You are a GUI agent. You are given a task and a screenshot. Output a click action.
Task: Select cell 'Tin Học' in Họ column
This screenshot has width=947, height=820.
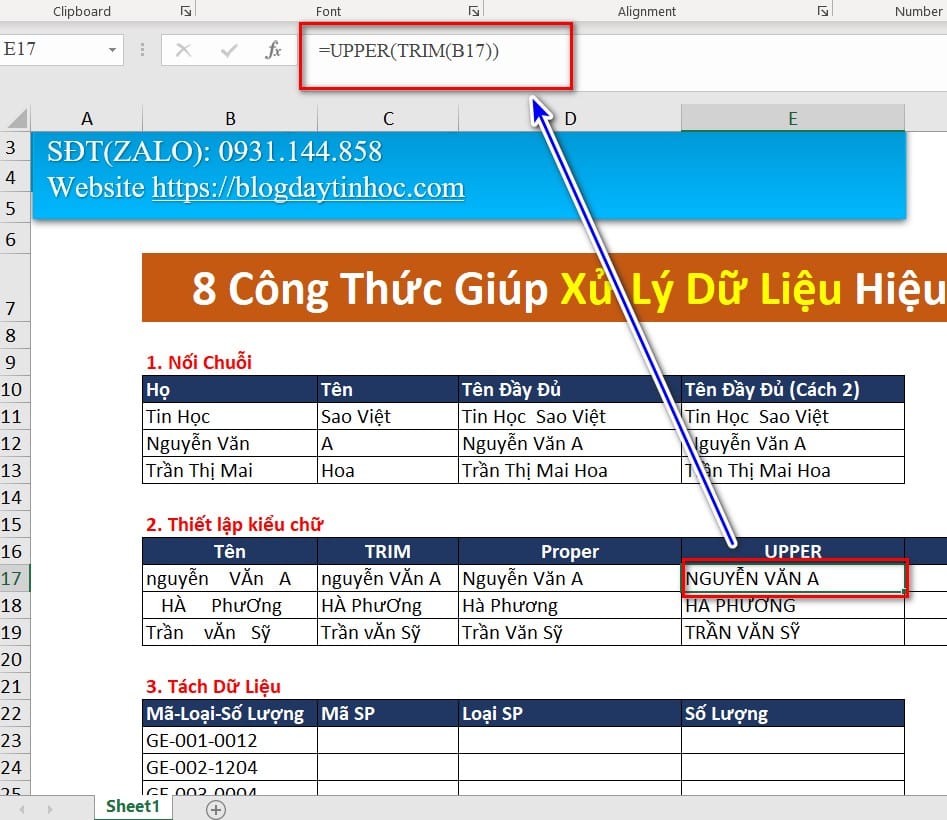[230, 417]
